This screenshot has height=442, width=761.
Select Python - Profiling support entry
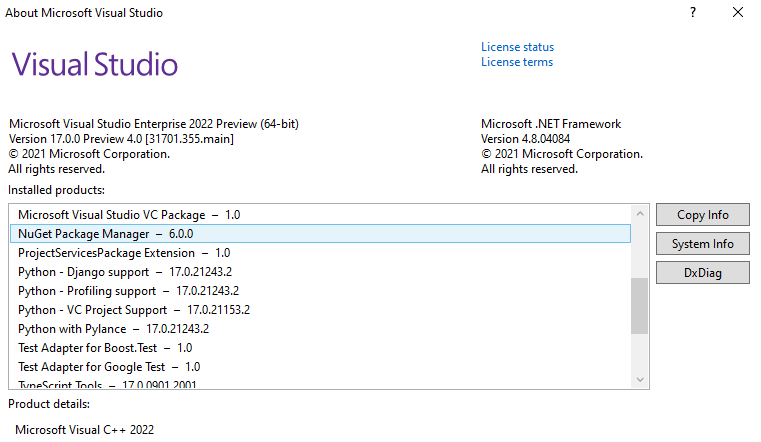pos(320,291)
